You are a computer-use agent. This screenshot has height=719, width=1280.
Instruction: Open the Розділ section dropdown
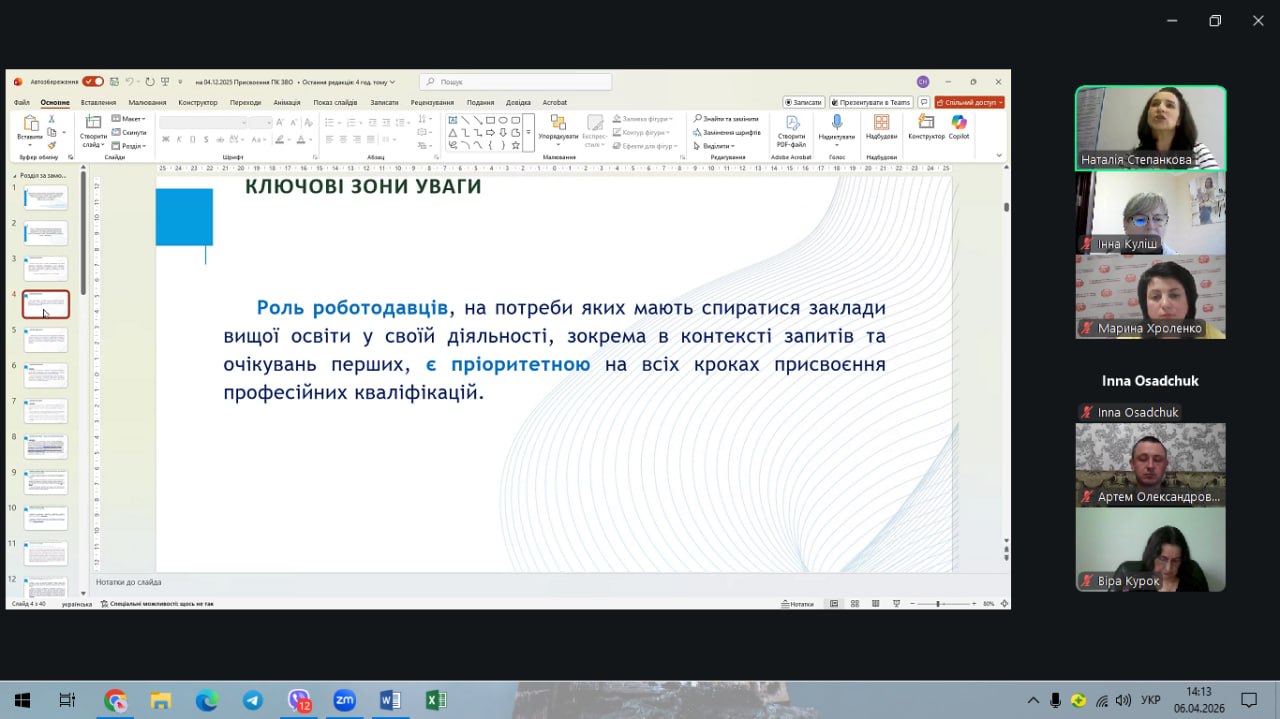coord(131,146)
